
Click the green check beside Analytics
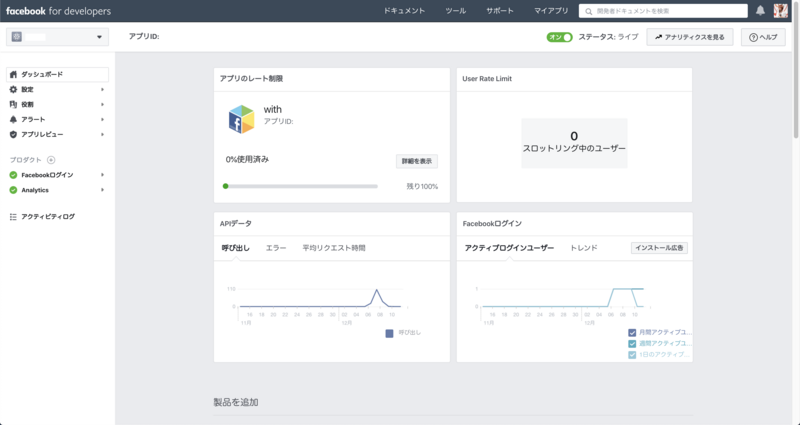point(14,190)
